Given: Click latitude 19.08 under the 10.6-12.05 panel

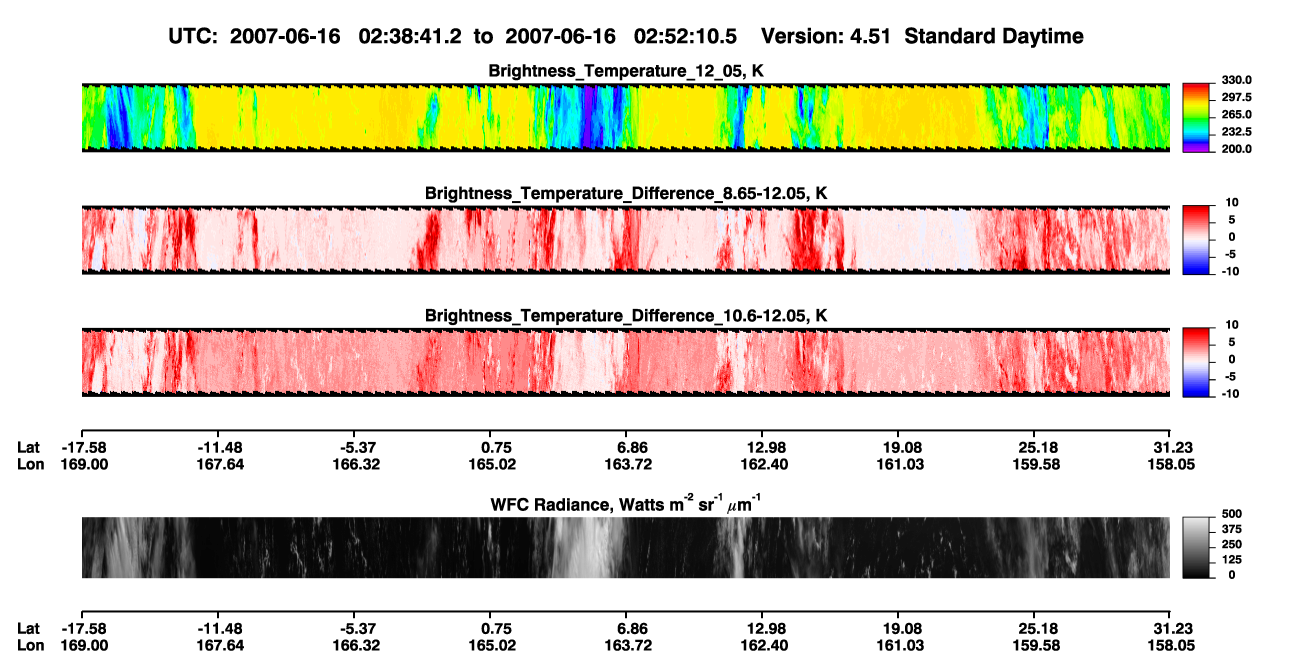Looking at the screenshot, I should (x=899, y=447).
